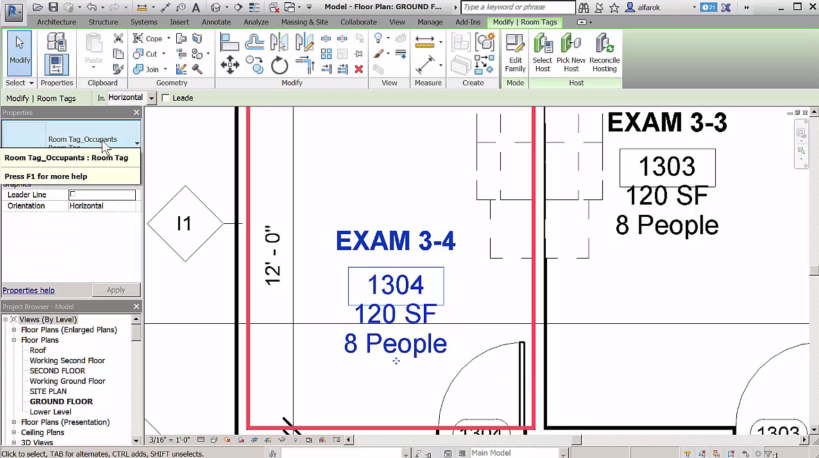The height and width of the screenshot is (458, 819).
Task: Click the Cut to clipboard scissors icon
Action: click(119, 38)
